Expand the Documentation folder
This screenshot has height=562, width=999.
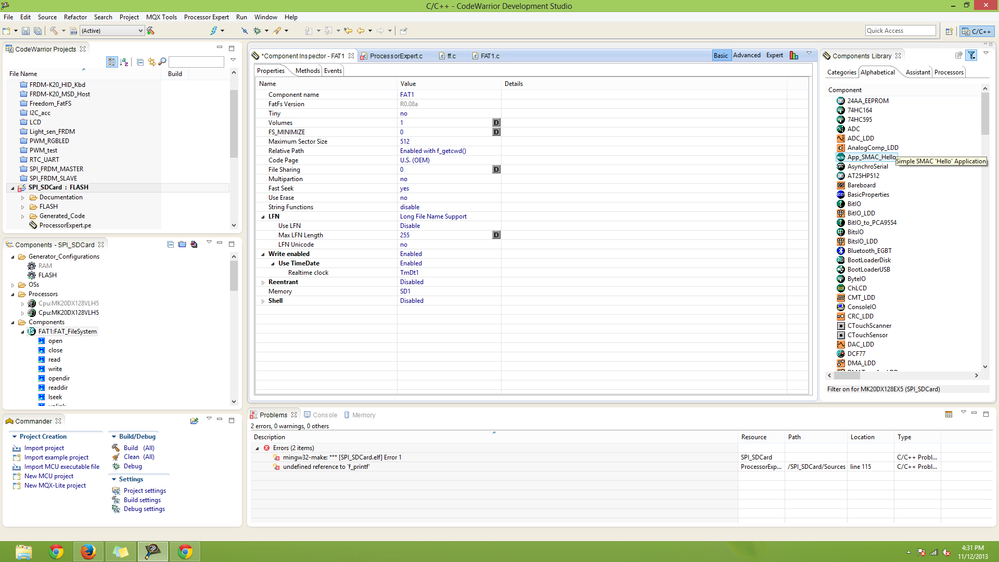(x=23, y=198)
